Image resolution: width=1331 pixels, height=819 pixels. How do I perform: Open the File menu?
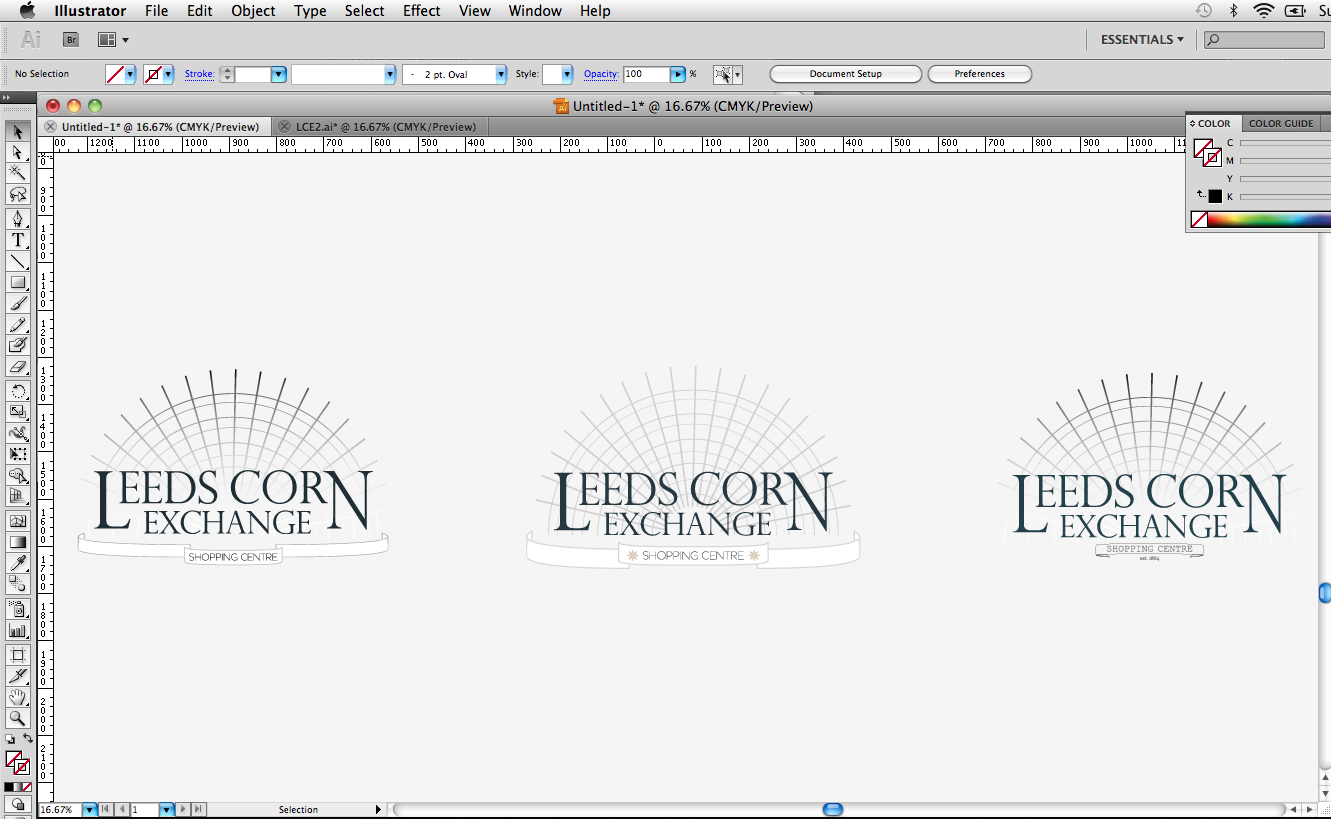[x=156, y=11]
